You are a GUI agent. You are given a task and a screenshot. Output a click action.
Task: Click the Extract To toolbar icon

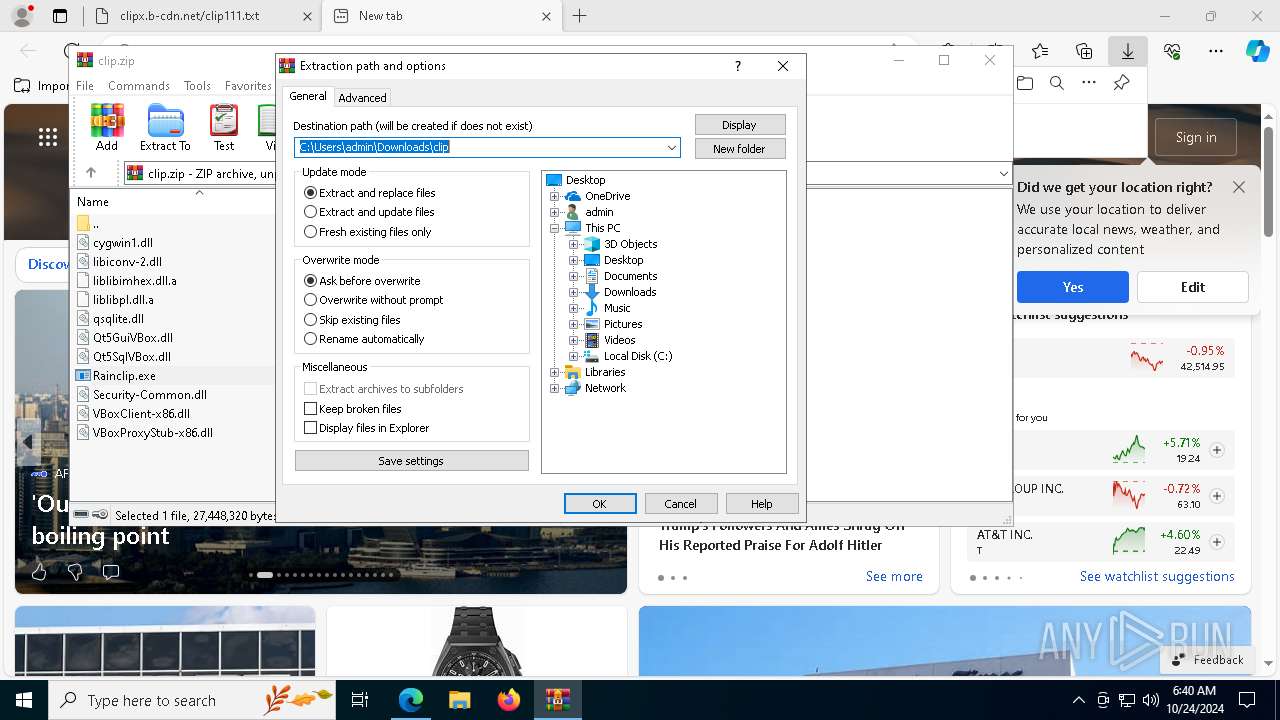pyautogui.click(x=165, y=120)
